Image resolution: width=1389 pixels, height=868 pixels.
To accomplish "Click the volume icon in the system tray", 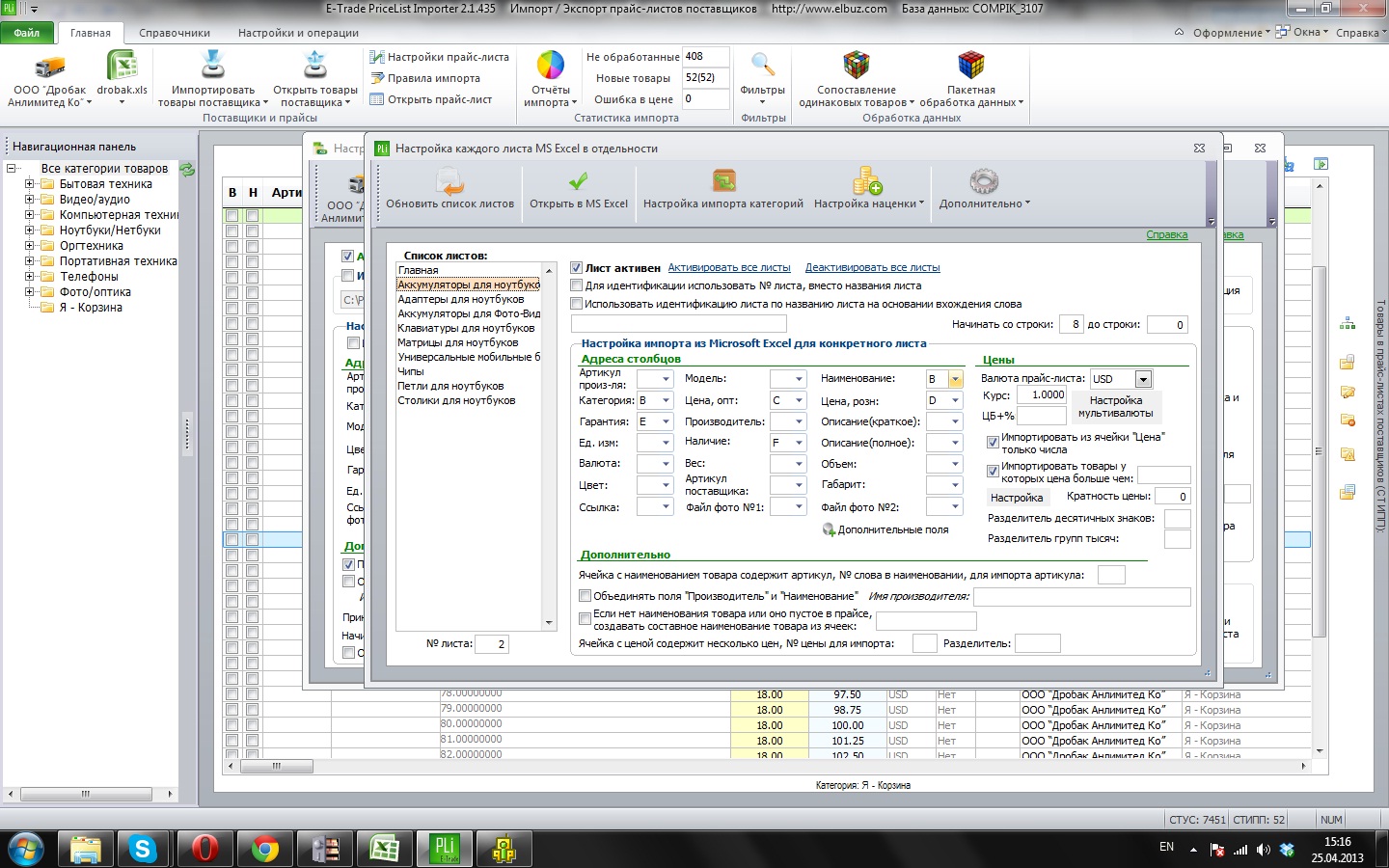I will point(1263,850).
